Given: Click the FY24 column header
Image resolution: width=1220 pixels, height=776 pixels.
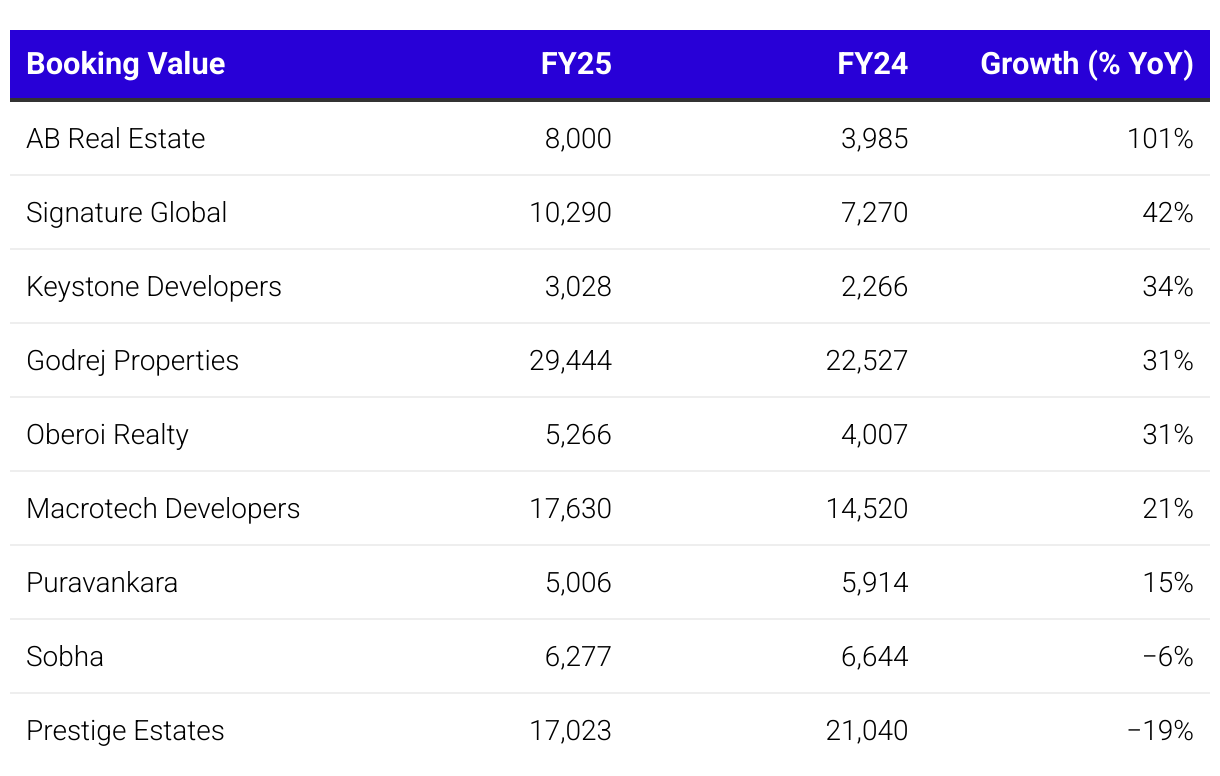Looking at the screenshot, I should click(872, 64).
